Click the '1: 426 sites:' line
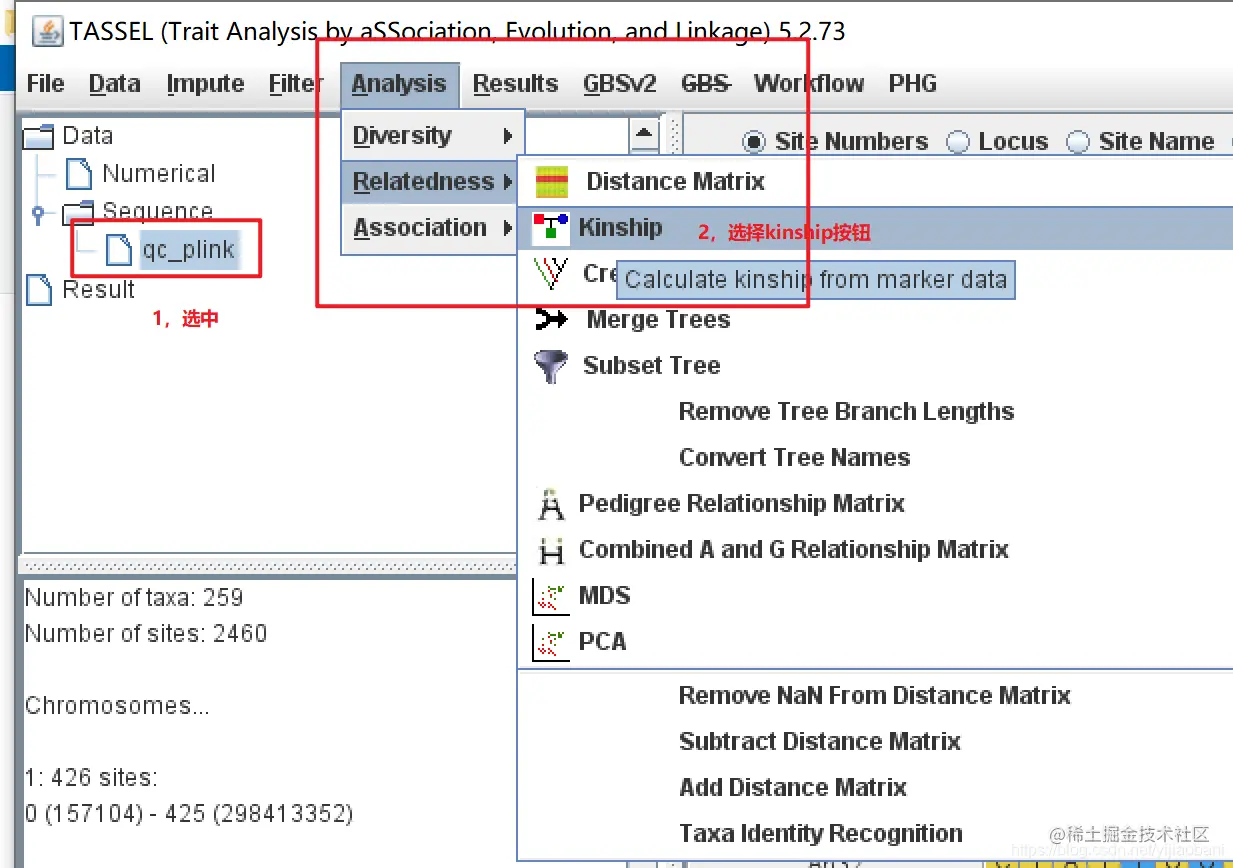1233x868 pixels. (x=91, y=778)
